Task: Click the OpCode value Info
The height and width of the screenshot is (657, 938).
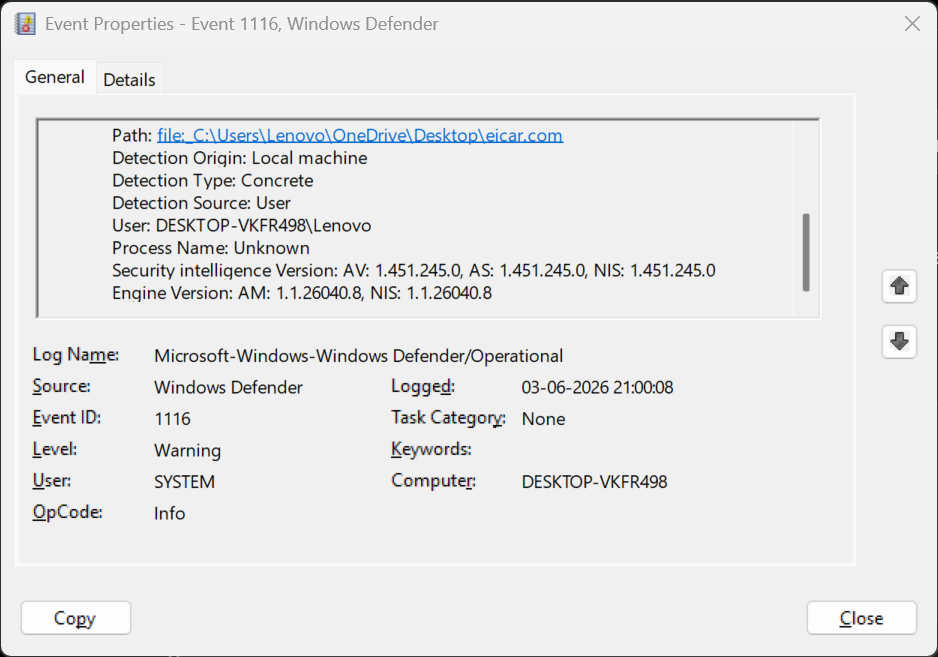Action: pos(169,513)
